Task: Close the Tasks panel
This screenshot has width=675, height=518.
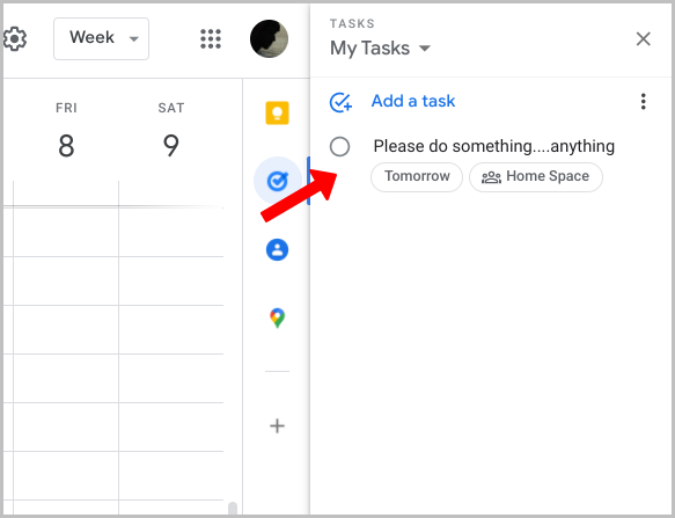Action: (643, 39)
